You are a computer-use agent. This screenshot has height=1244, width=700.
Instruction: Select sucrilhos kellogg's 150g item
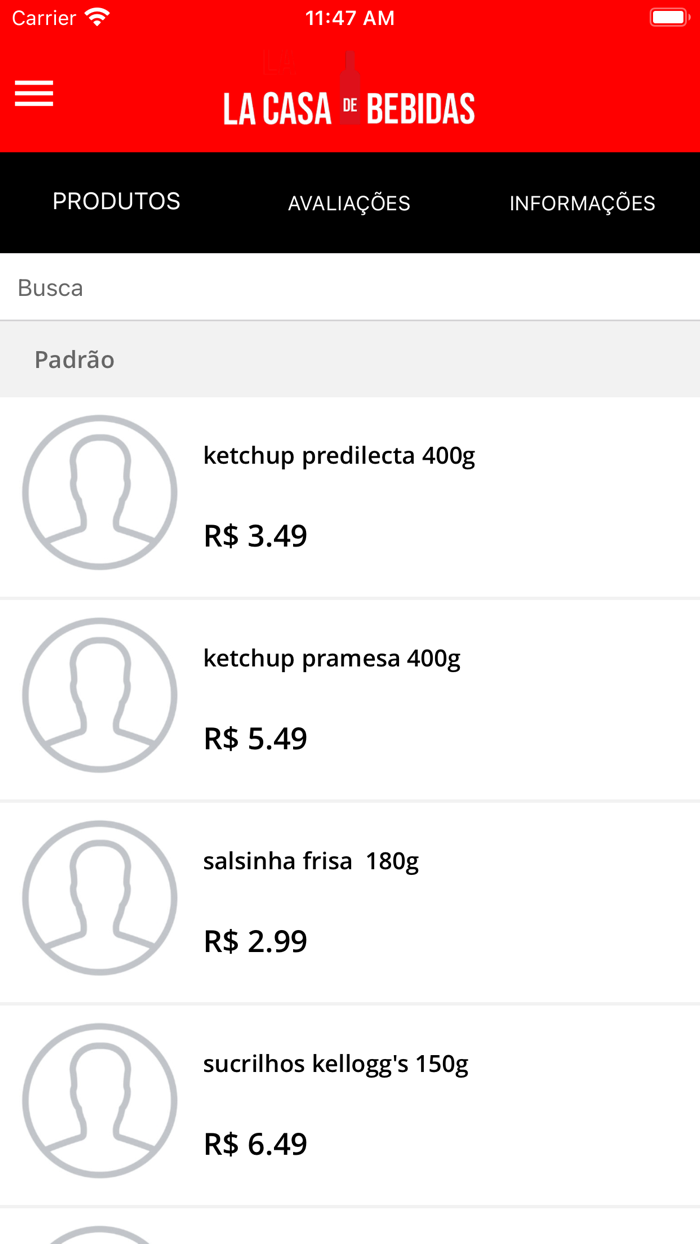point(336,1064)
